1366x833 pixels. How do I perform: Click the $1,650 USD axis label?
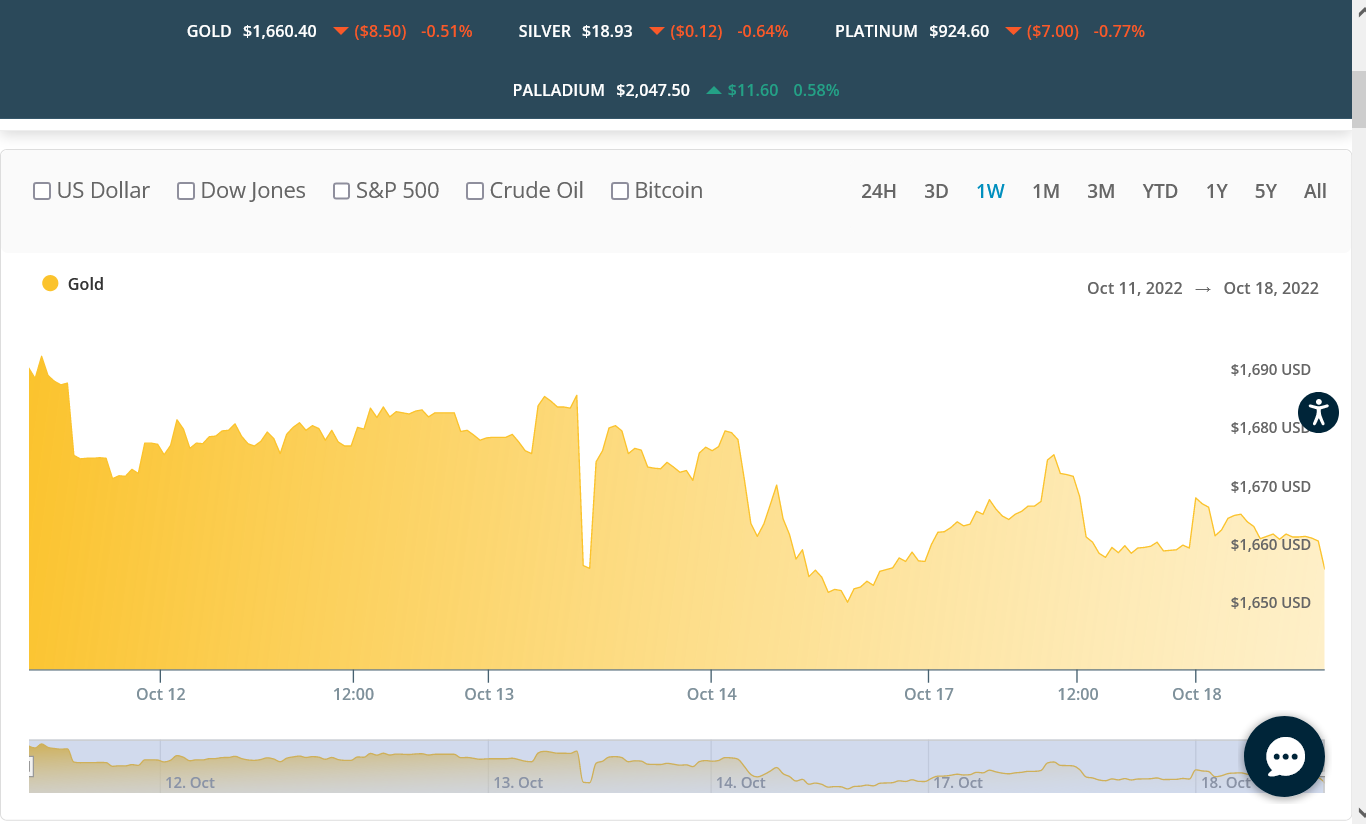point(1271,603)
